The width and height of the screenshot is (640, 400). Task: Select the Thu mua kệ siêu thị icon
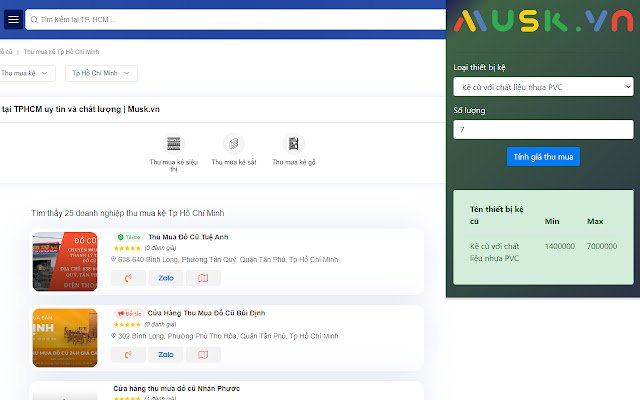174,144
